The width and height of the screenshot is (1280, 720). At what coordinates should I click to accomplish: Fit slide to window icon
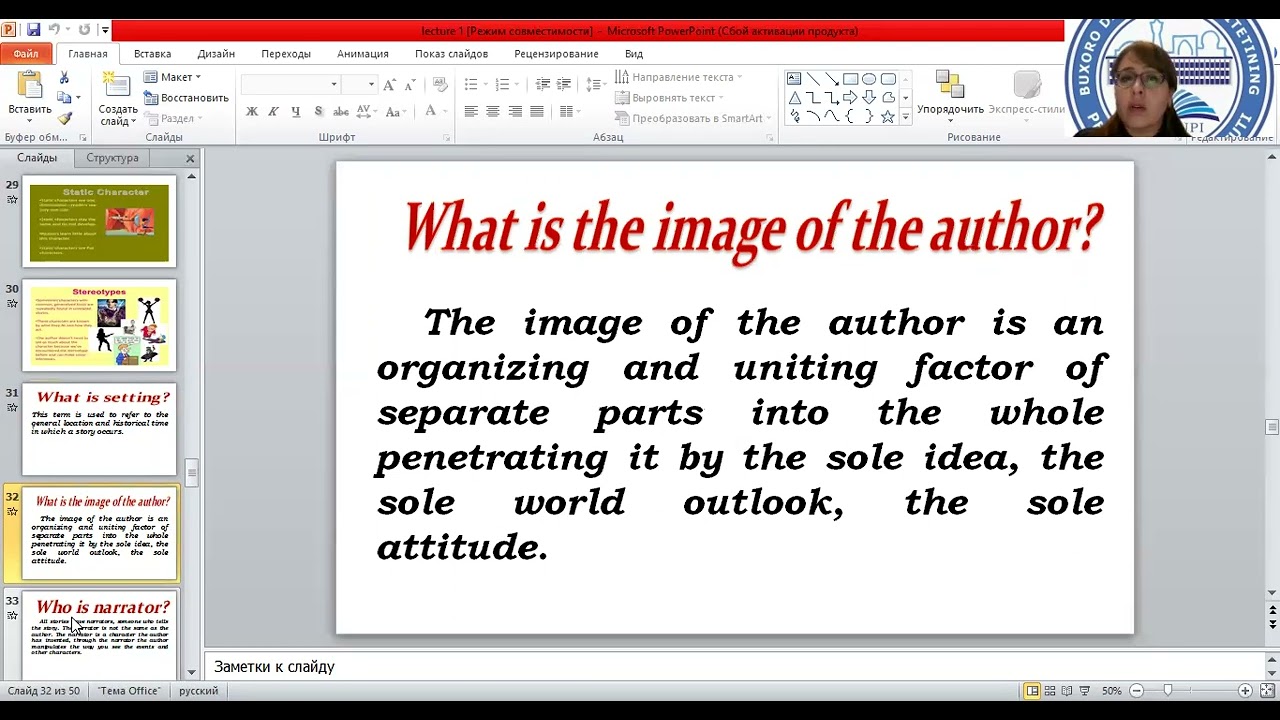[1266, 691]
